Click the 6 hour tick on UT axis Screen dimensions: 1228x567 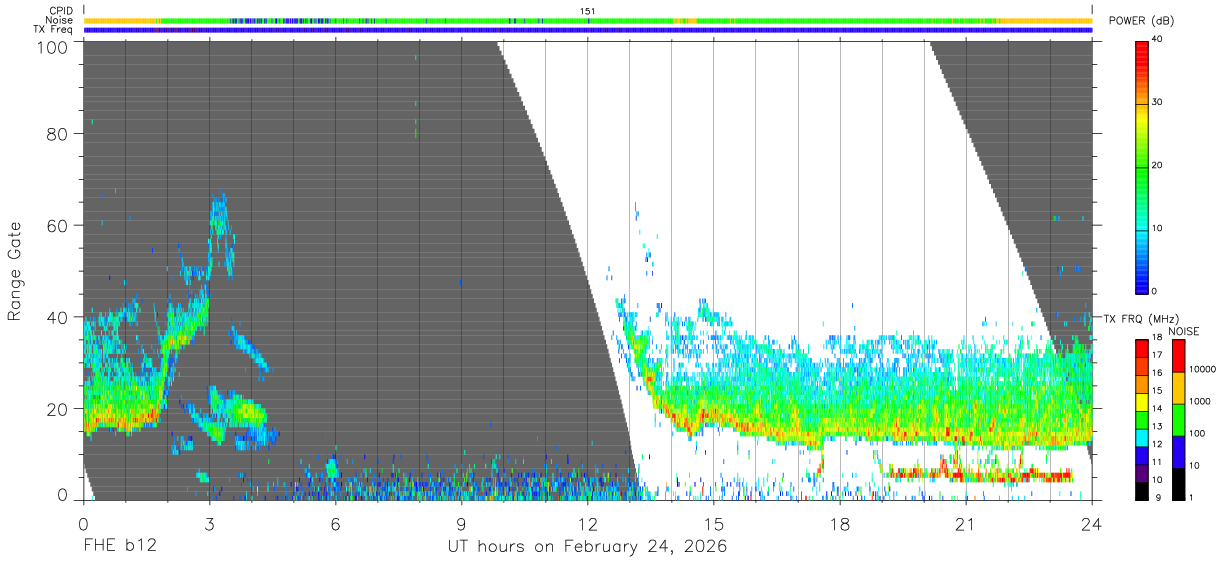click(x=335, y=523)
